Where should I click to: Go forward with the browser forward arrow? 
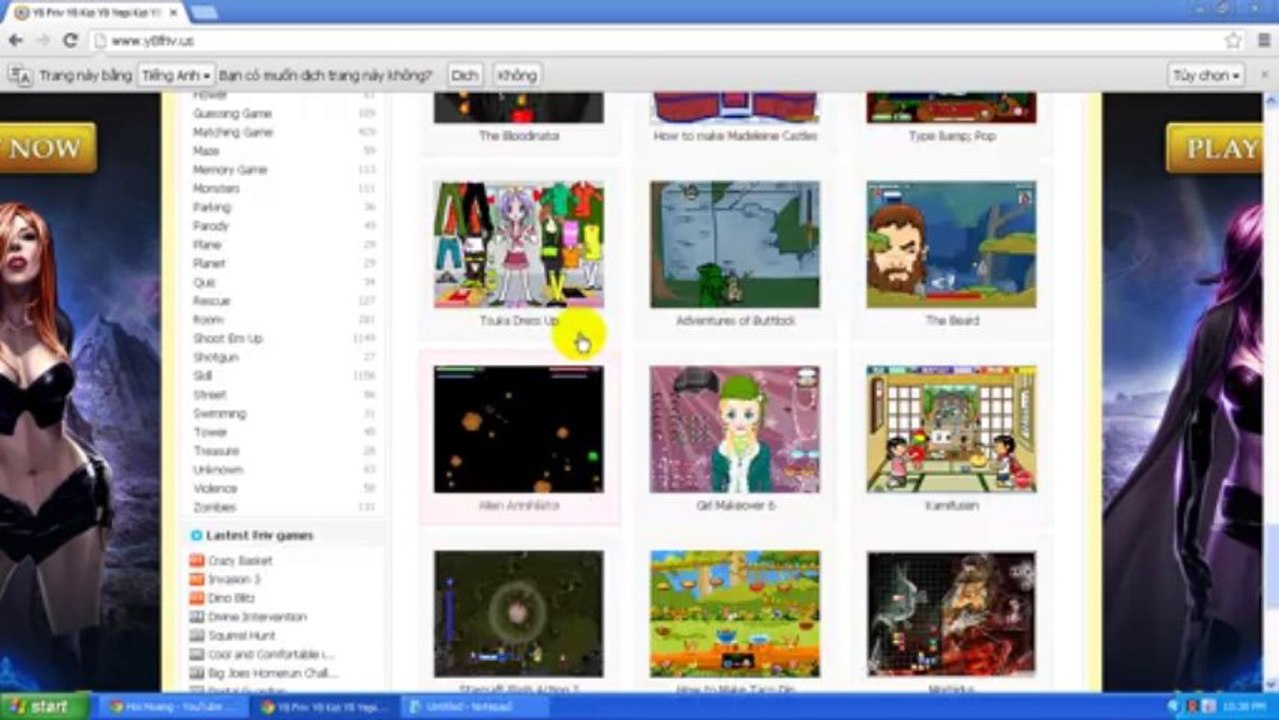pos(42,41)
